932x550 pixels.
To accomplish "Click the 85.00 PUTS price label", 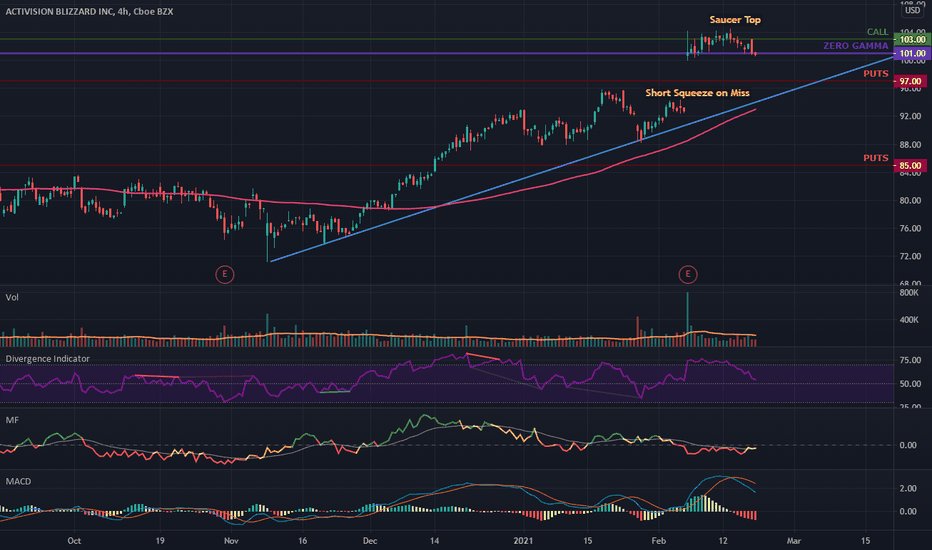I will point(910,165).
